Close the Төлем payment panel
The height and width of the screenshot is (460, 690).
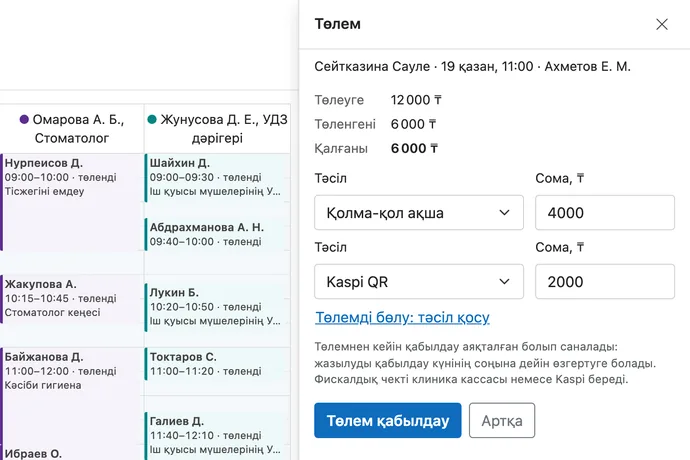click(x=662, y=24)
